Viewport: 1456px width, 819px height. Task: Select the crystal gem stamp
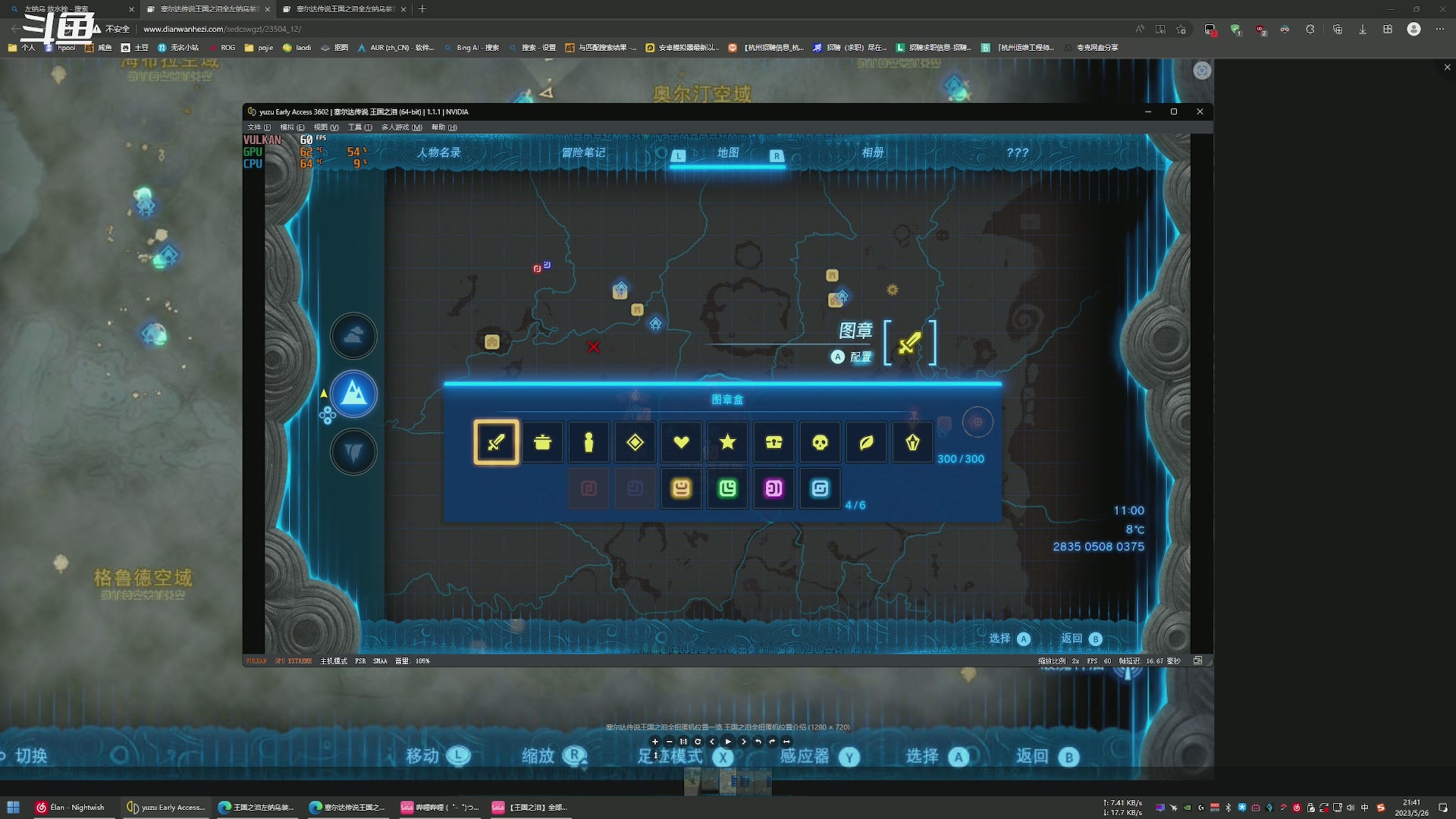[x=913, y=442]
